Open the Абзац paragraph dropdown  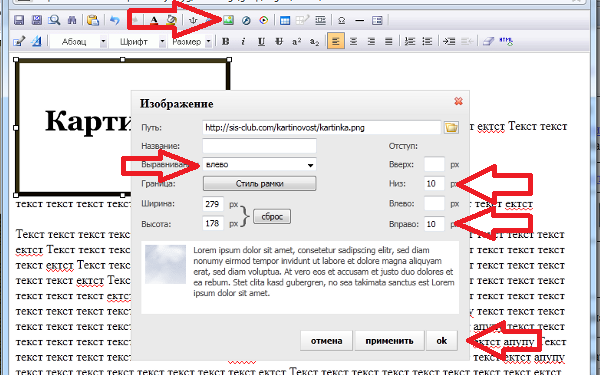[79, 41]
